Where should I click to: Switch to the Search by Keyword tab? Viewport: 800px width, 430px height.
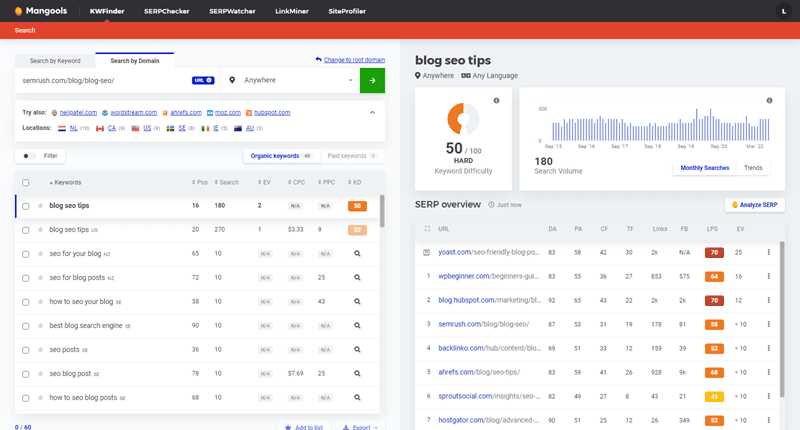(x=56, y=61)
